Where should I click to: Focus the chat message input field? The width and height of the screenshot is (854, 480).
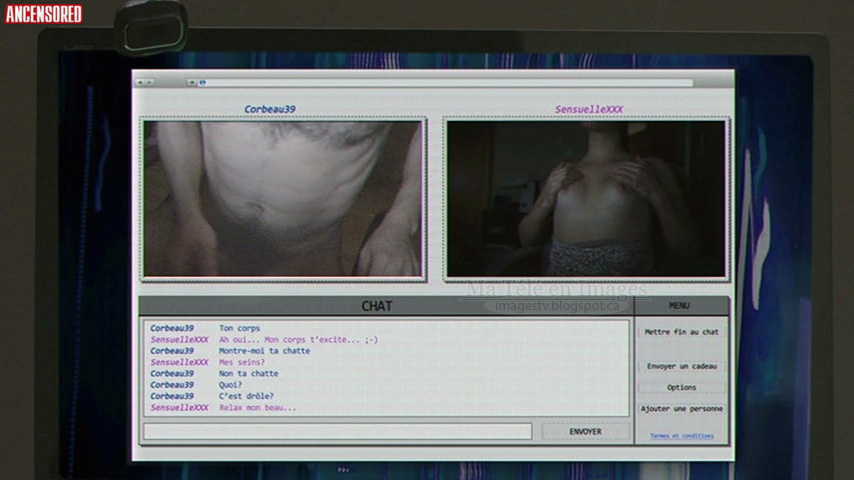[337, 431]
